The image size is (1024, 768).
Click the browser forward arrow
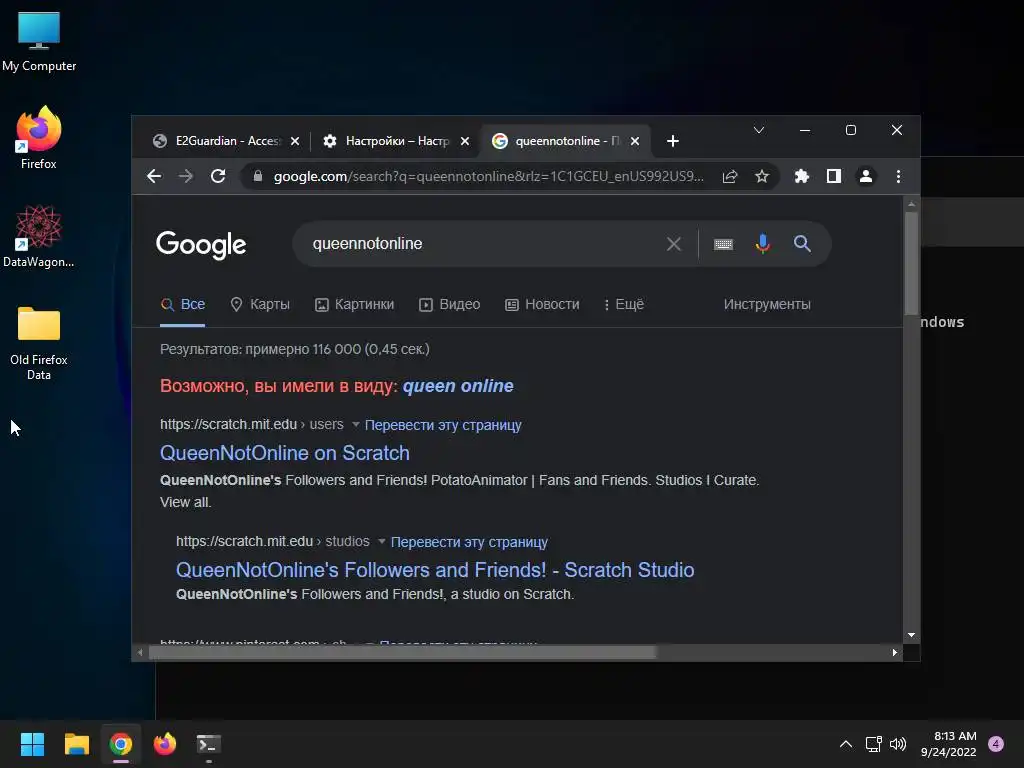[186, 176]
